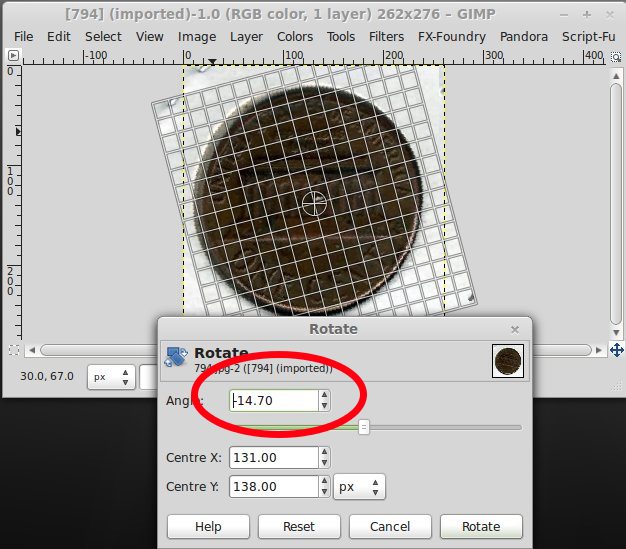Click the Reset button
Image resolution: width=626 pixels, height=549 pixels.
(299, 527)
